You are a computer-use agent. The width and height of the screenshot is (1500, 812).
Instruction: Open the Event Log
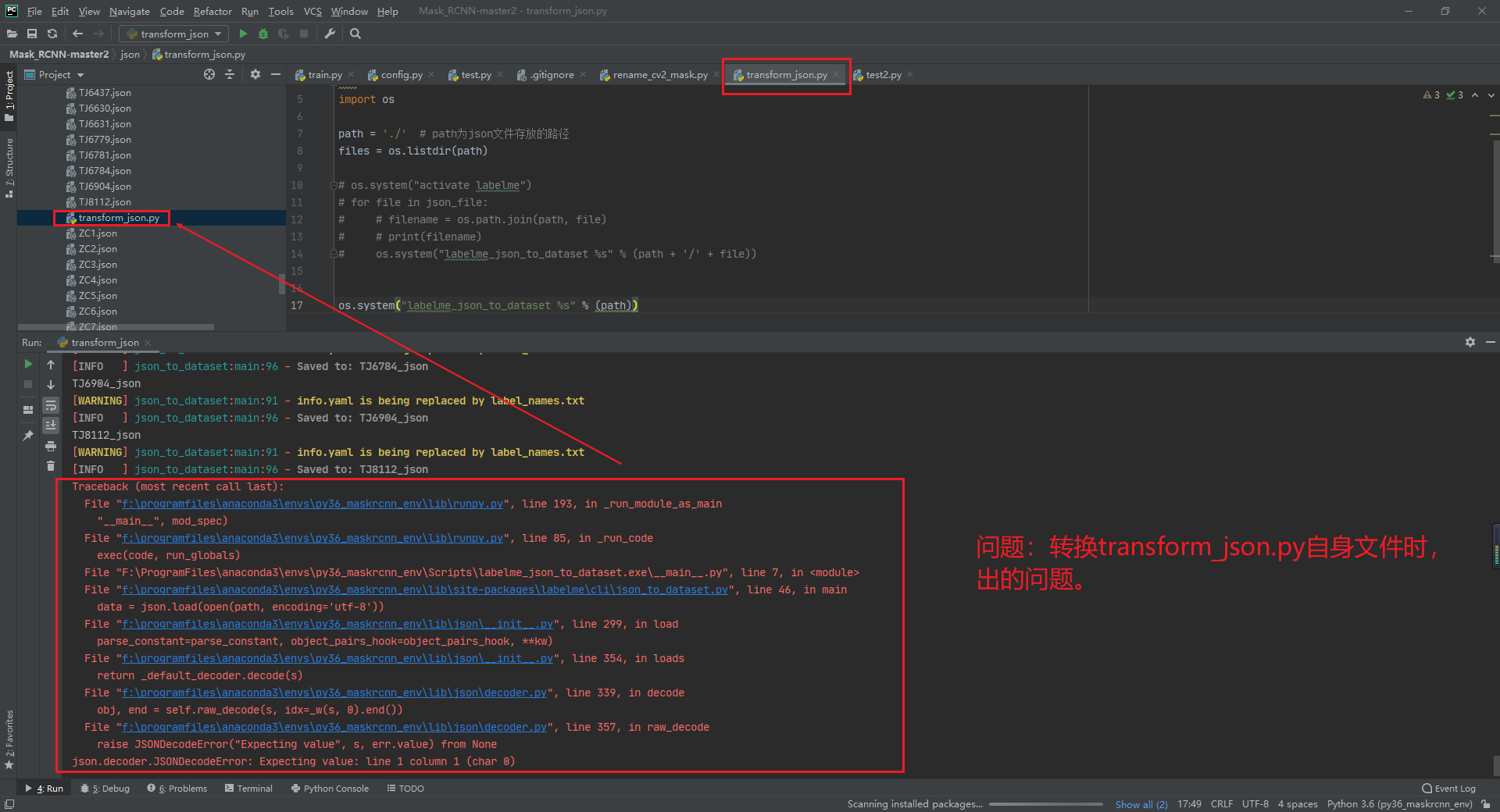pyautogui.click(x=1448, y=789)
